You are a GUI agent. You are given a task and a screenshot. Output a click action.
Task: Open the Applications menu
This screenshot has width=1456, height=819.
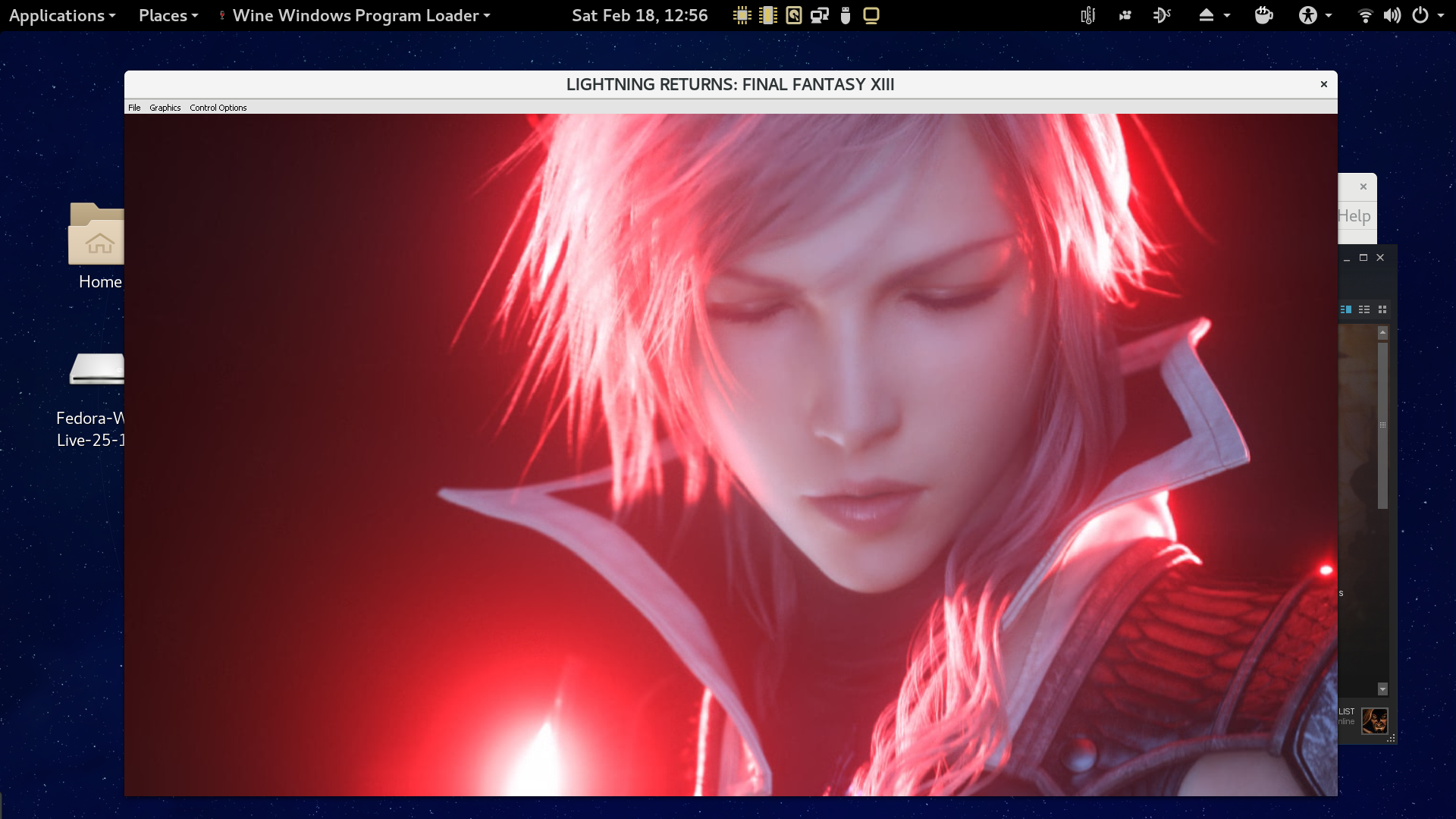point(62,15)
